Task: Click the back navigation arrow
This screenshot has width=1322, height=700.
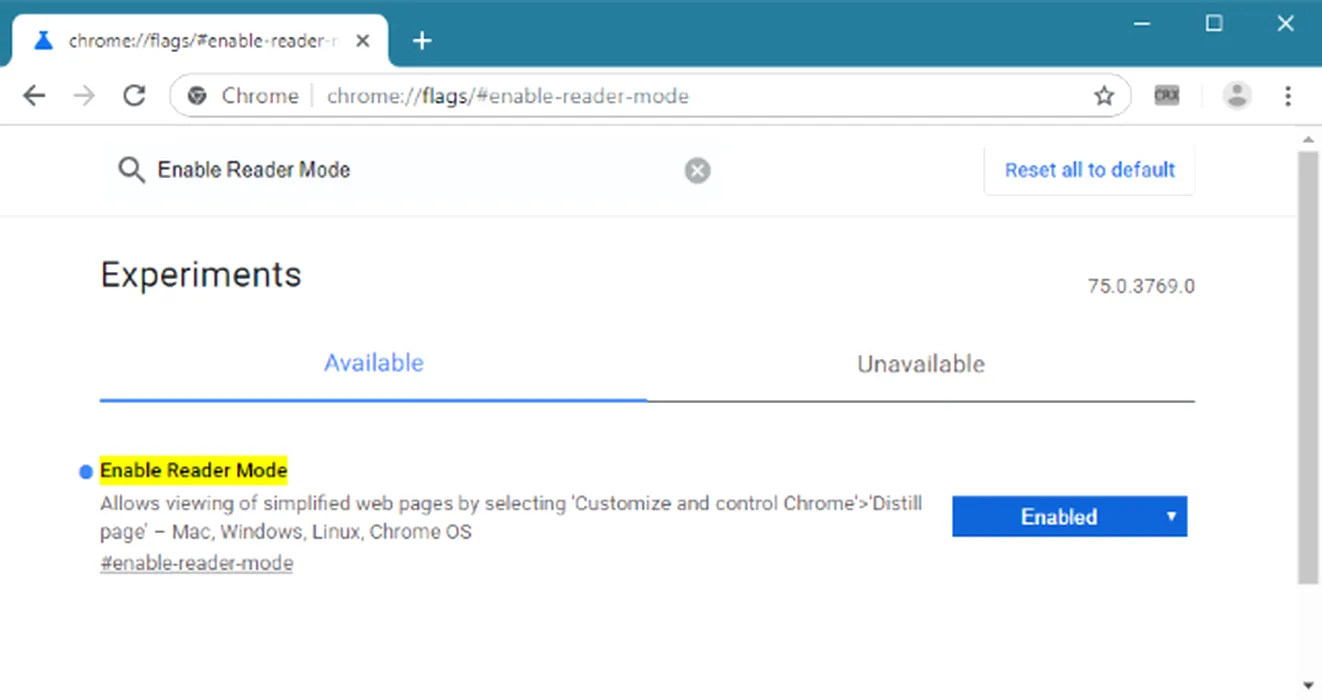Action: pos(34,96)
